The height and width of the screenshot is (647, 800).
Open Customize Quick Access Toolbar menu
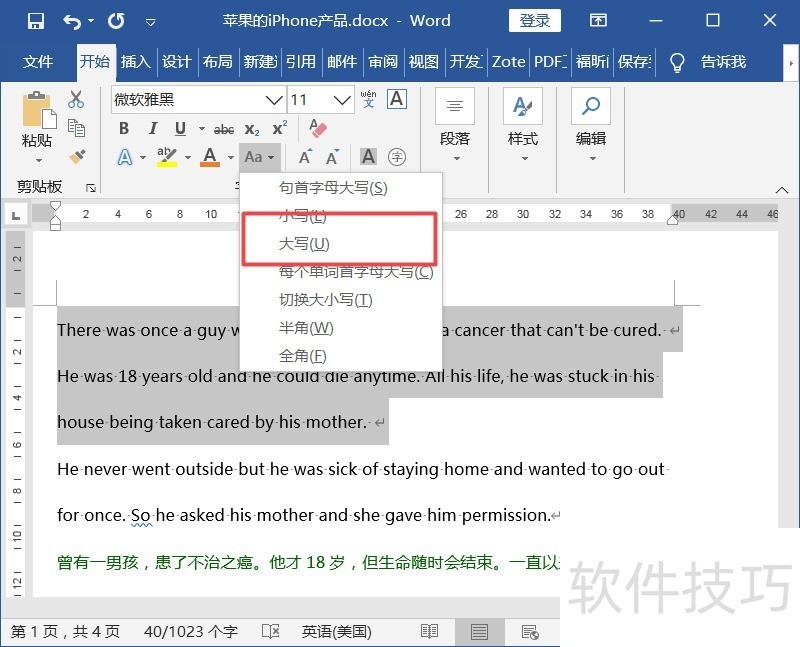point(151,22)
